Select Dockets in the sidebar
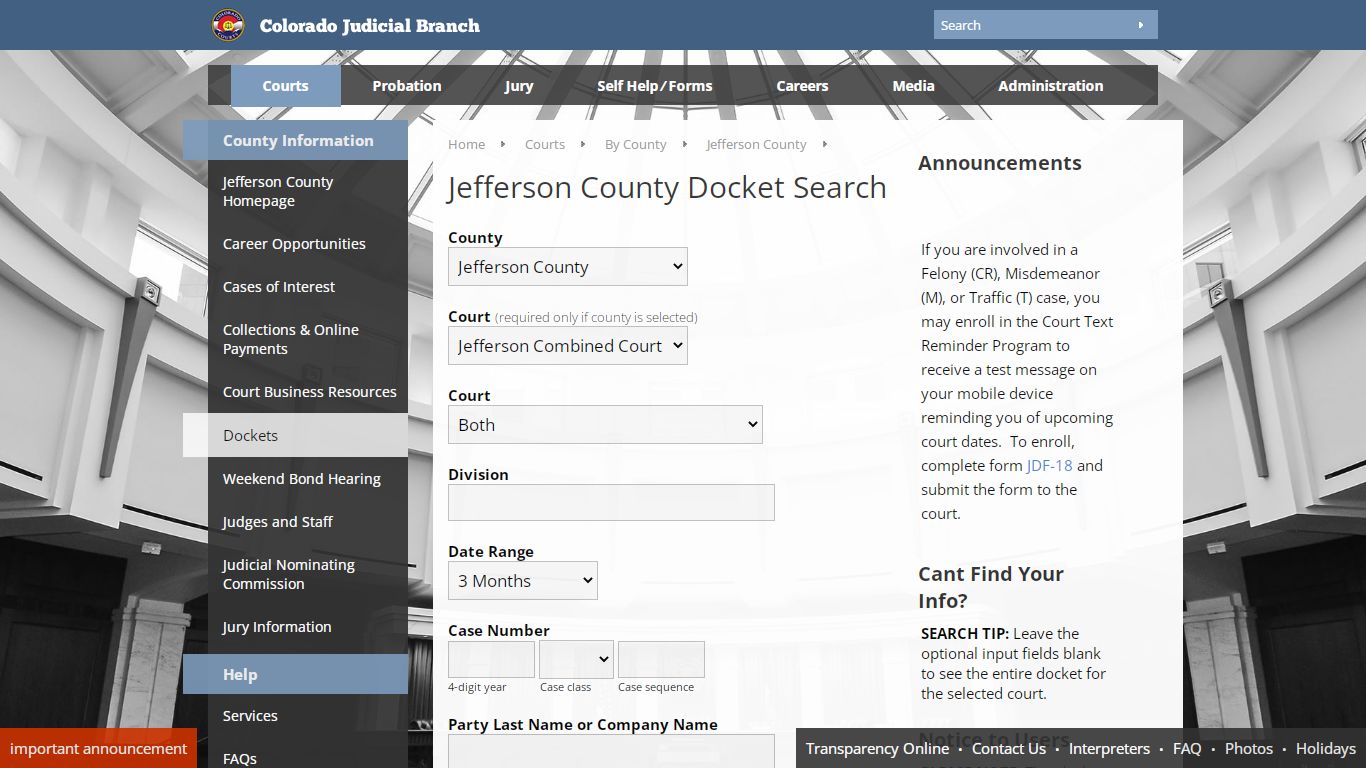This screenshot has width=1366, height=768. 250,436
